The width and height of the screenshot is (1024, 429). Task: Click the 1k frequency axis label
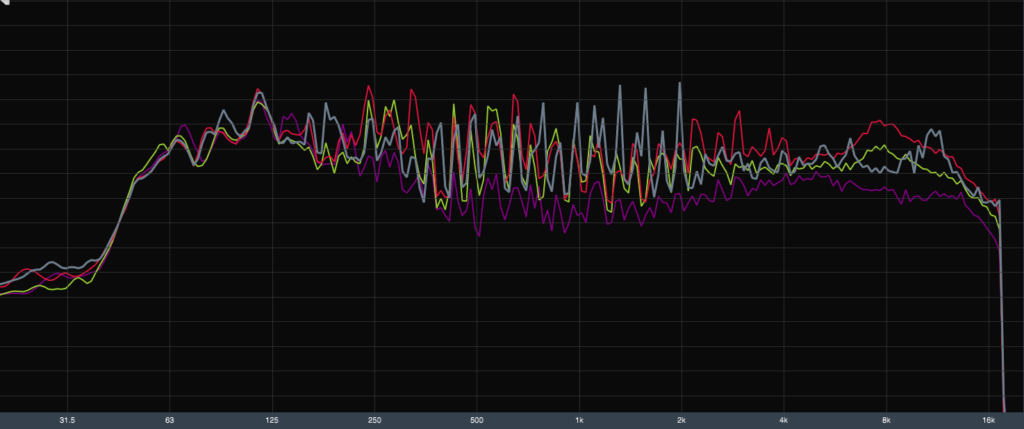point(580,420)
